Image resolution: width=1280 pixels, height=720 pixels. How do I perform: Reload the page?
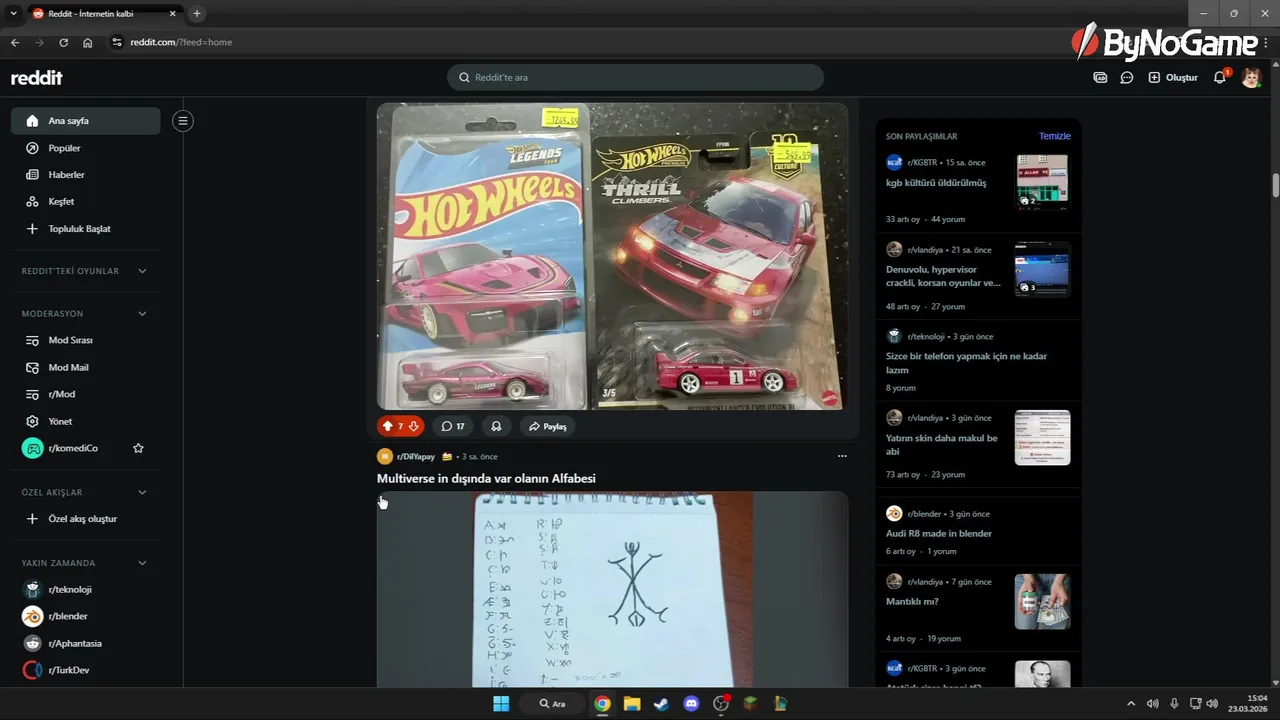tap(64, 42)
